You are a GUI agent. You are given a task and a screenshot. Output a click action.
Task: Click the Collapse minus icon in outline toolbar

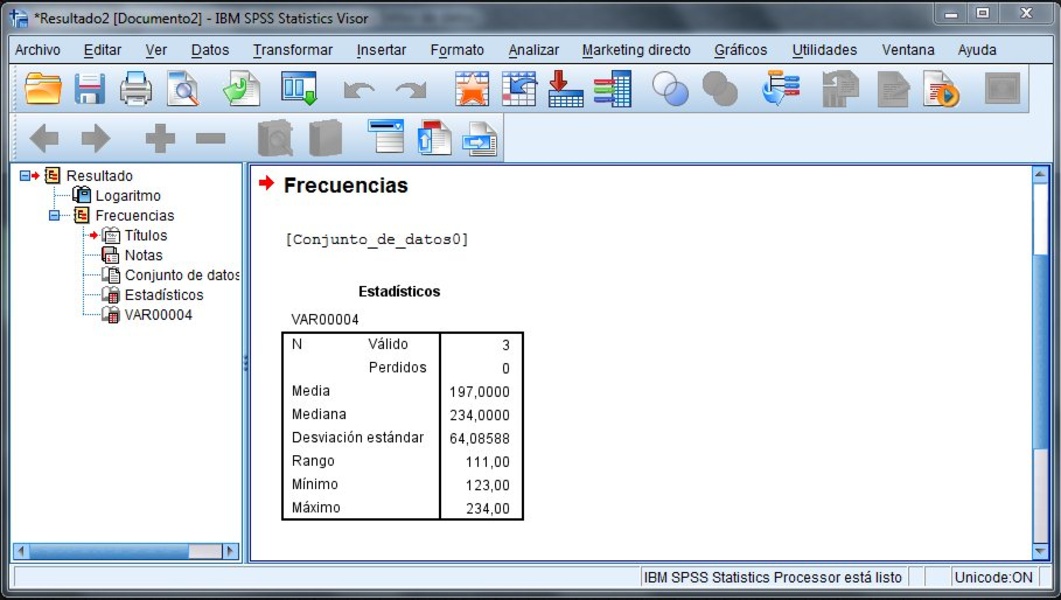pos(210,139)
